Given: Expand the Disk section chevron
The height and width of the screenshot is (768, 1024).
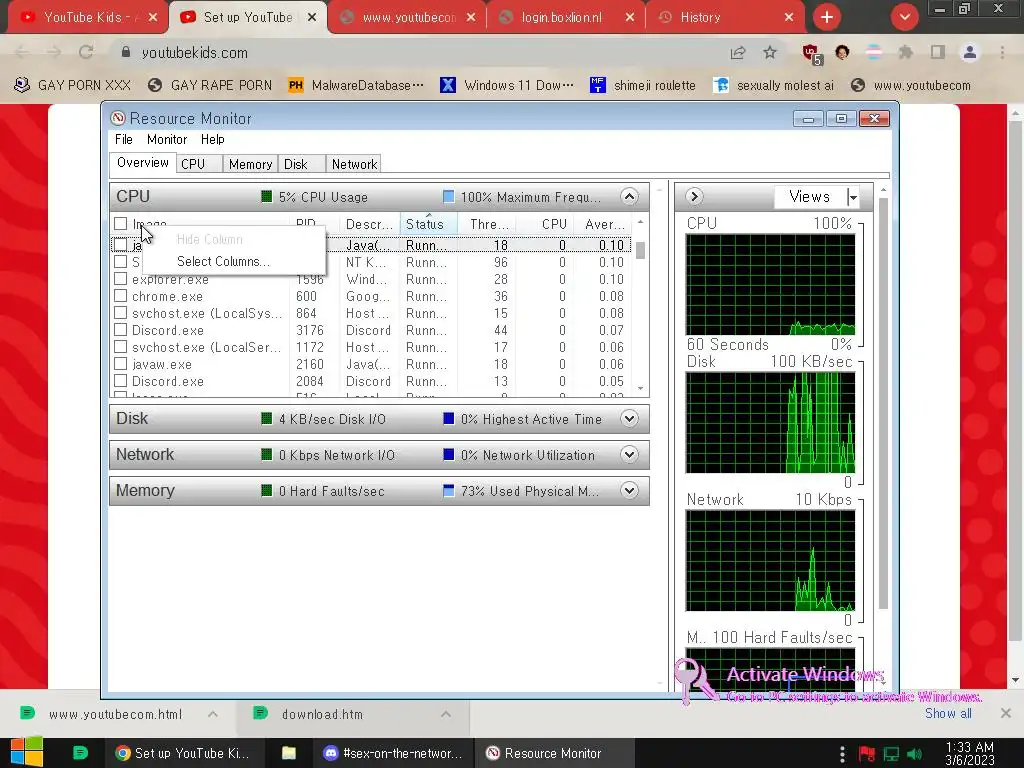Looking at the screenshot, I should tap(629, 419).
